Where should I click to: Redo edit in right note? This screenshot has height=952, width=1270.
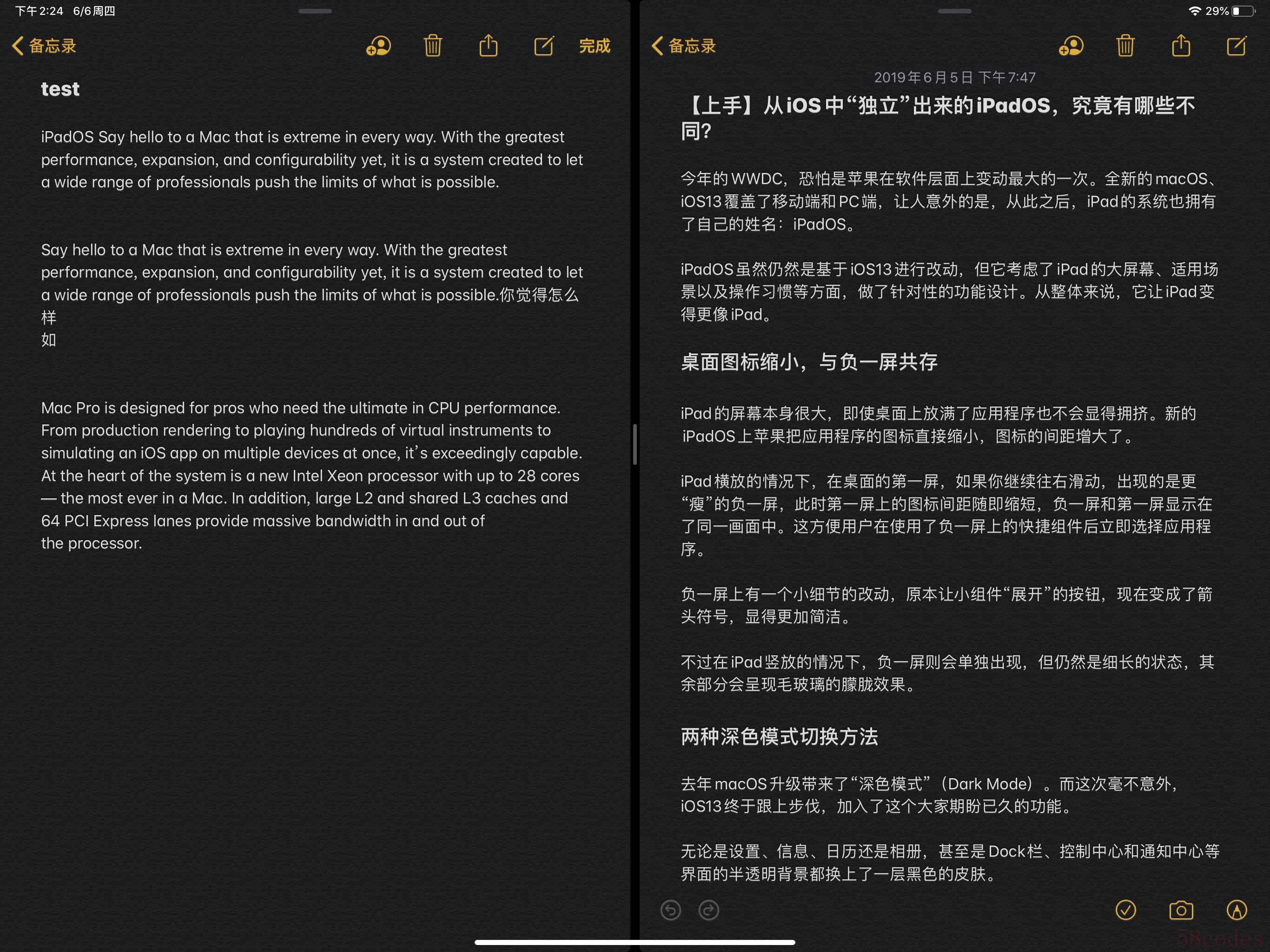tap(708, 910)
